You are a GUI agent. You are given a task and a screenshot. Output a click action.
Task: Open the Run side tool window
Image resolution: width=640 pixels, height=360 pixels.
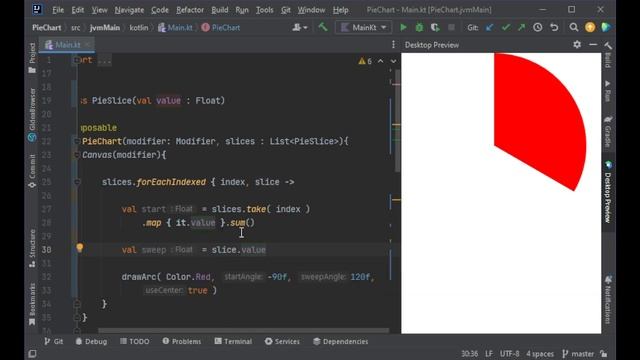tap(608, 91)
